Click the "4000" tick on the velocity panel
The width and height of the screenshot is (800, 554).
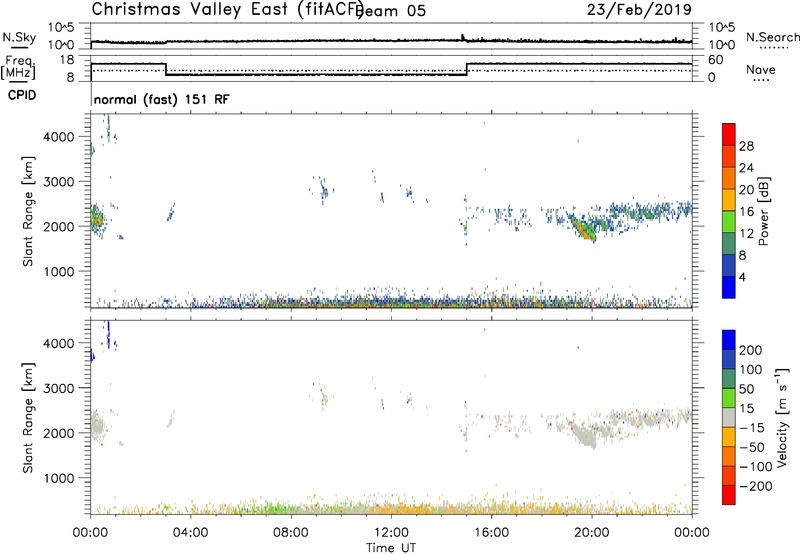(x=59, y=343)
